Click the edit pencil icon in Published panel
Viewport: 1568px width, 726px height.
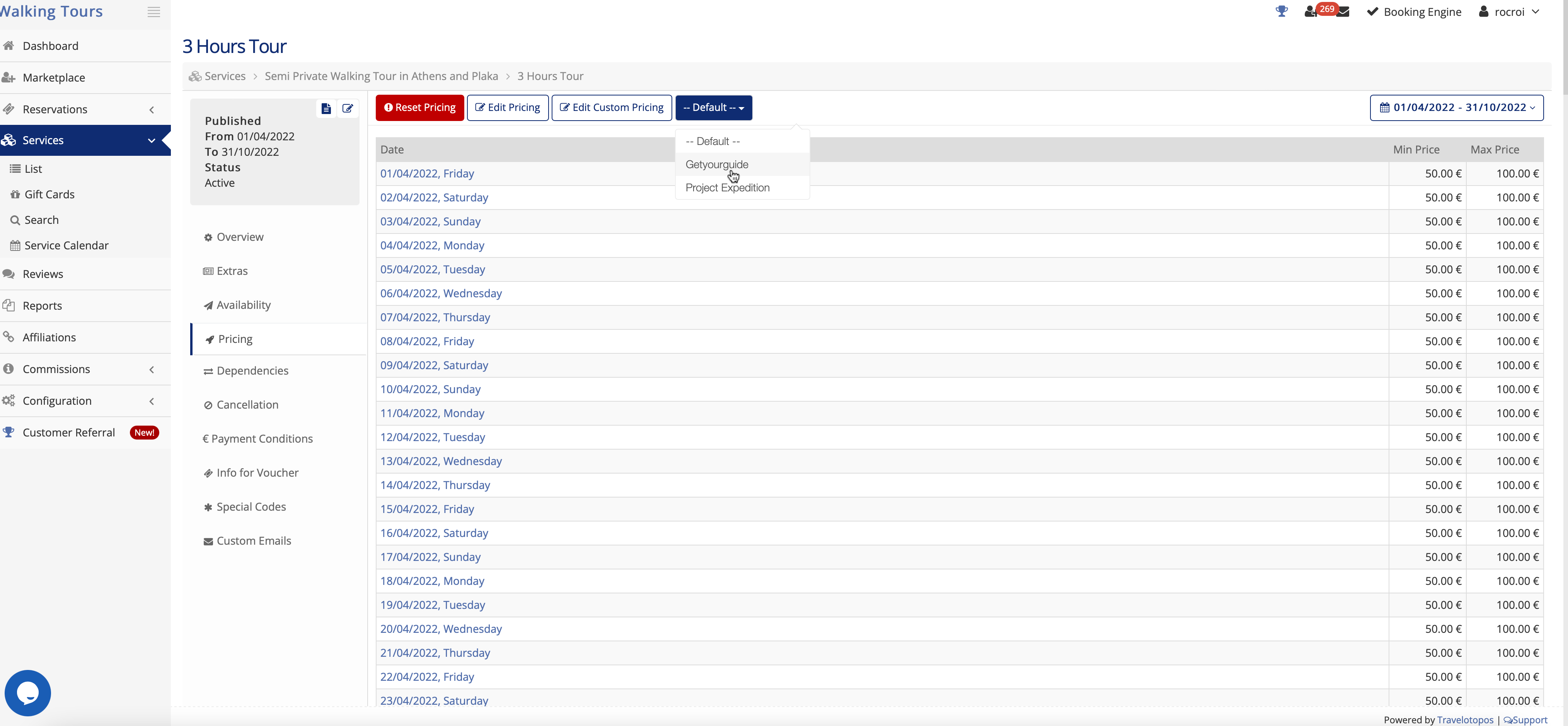(348, 109)
